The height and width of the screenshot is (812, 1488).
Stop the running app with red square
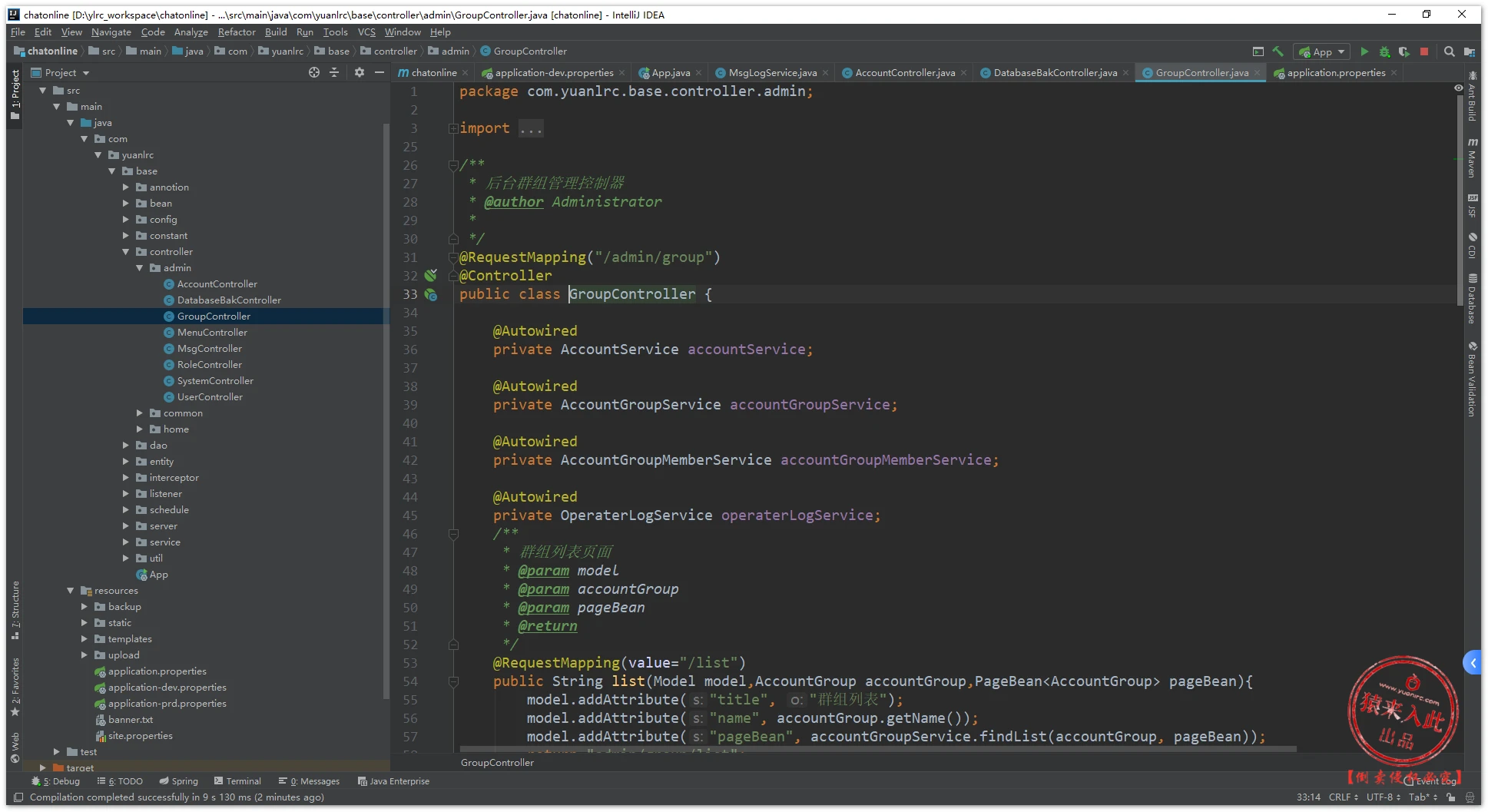click(x=1424, y=51)
